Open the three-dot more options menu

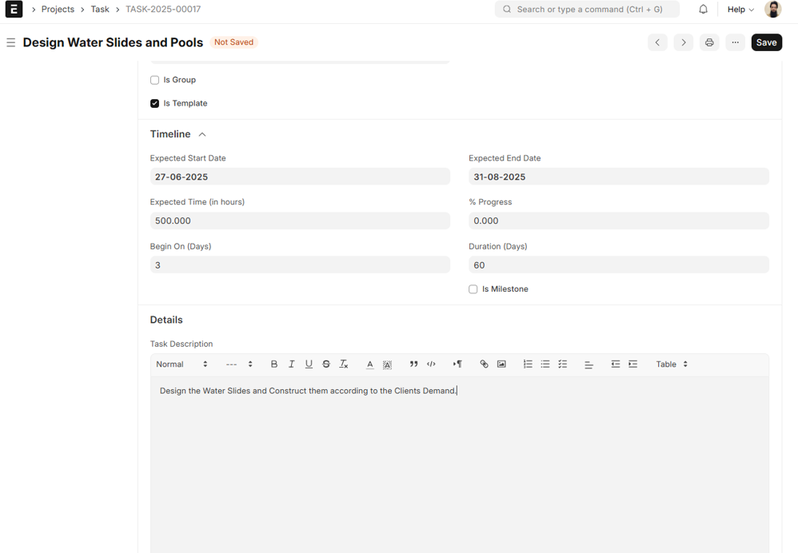point(735,42)
